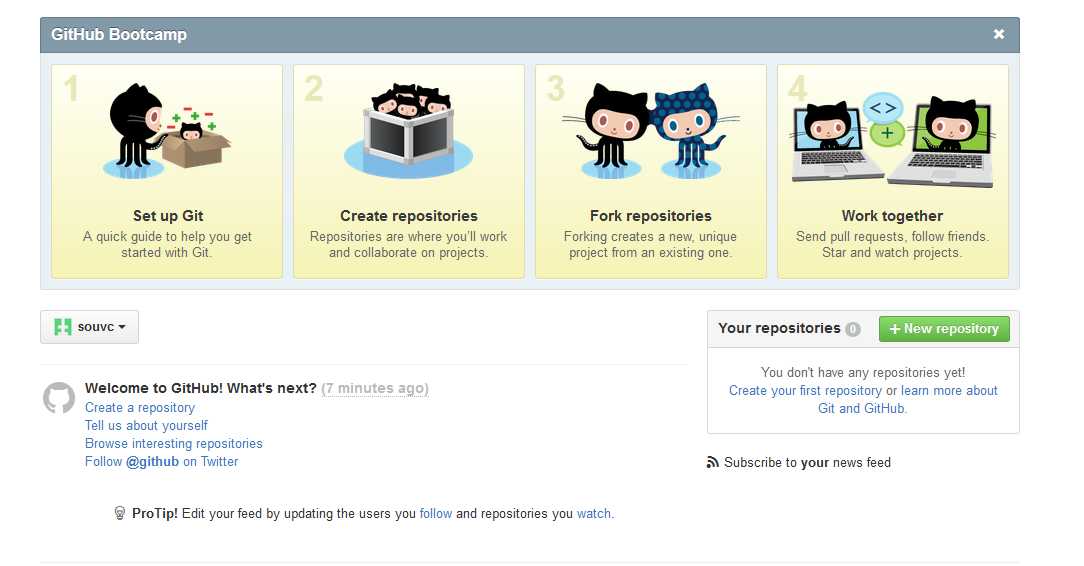Viewport: 1084px width, 566px height.
Task: Expand the souvc account switcher dropdown
Action: pos(89,327)
